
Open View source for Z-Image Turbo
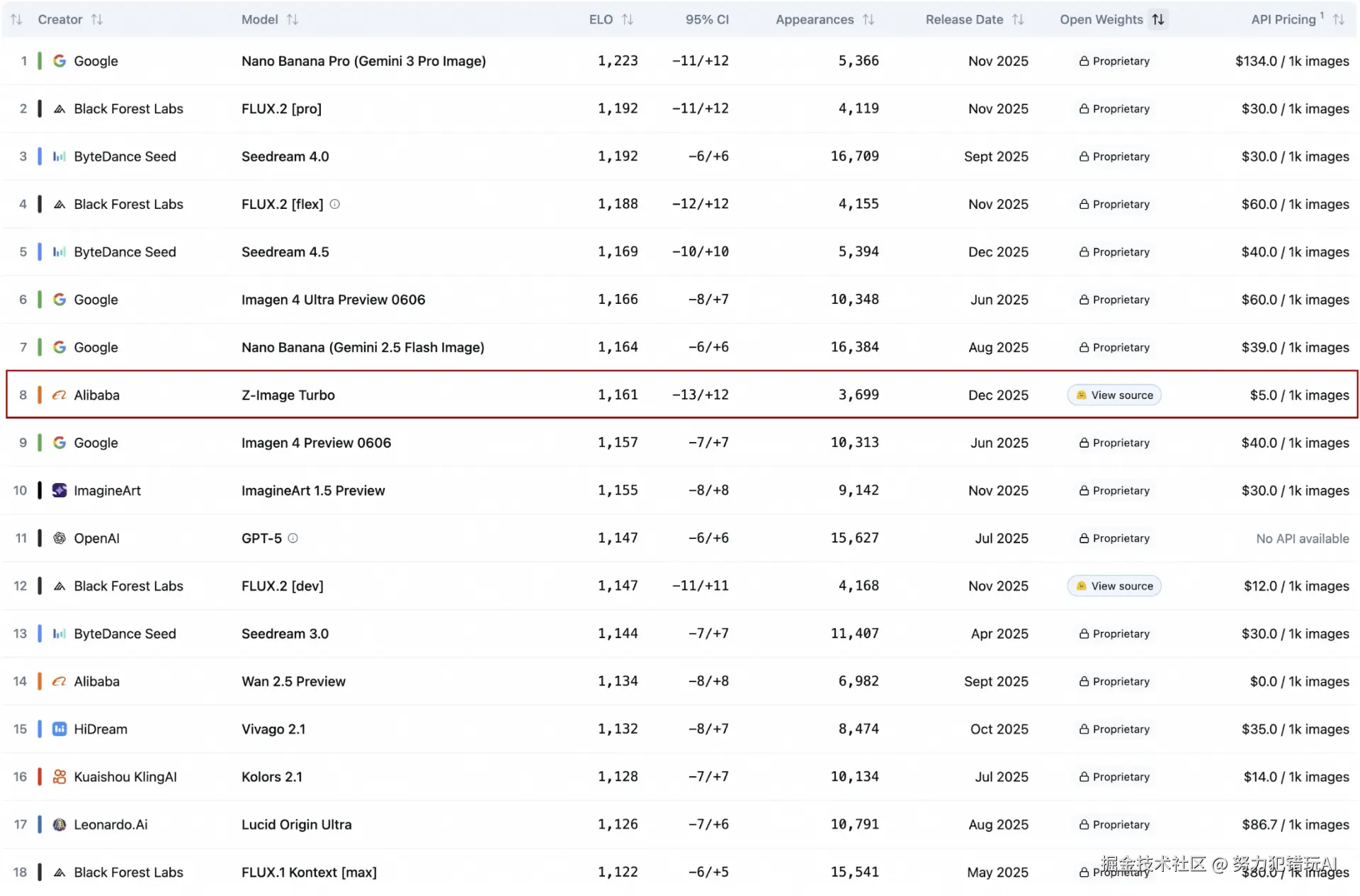[x=1114, y=395]
